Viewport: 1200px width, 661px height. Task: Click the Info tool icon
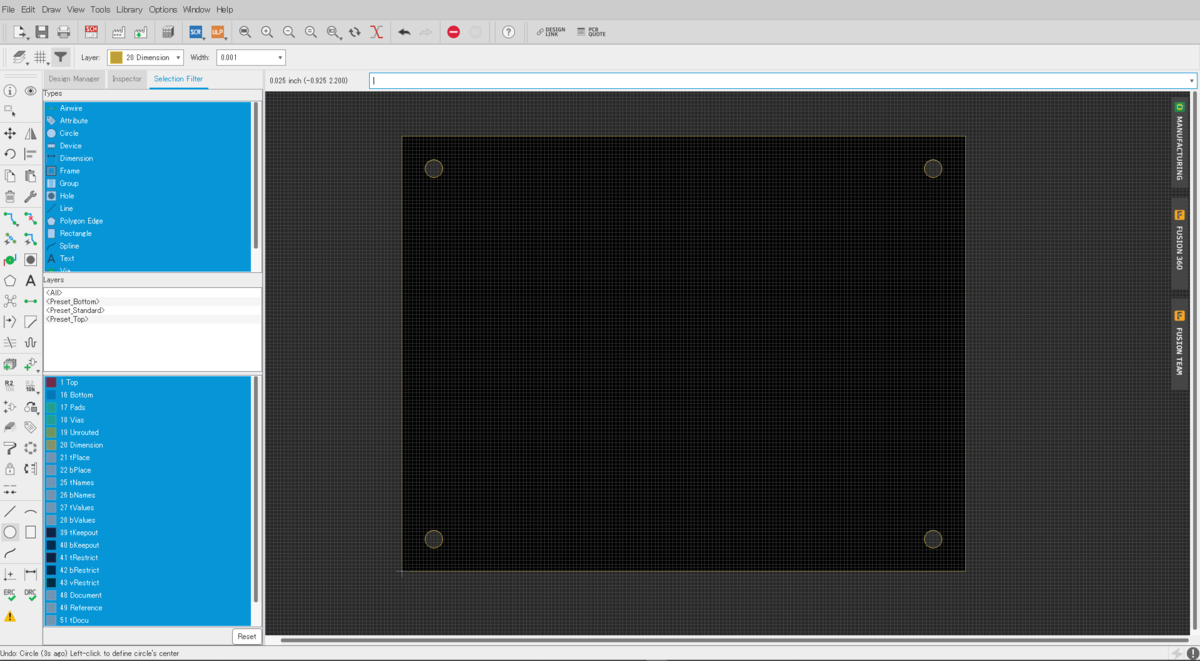point(10,91)
